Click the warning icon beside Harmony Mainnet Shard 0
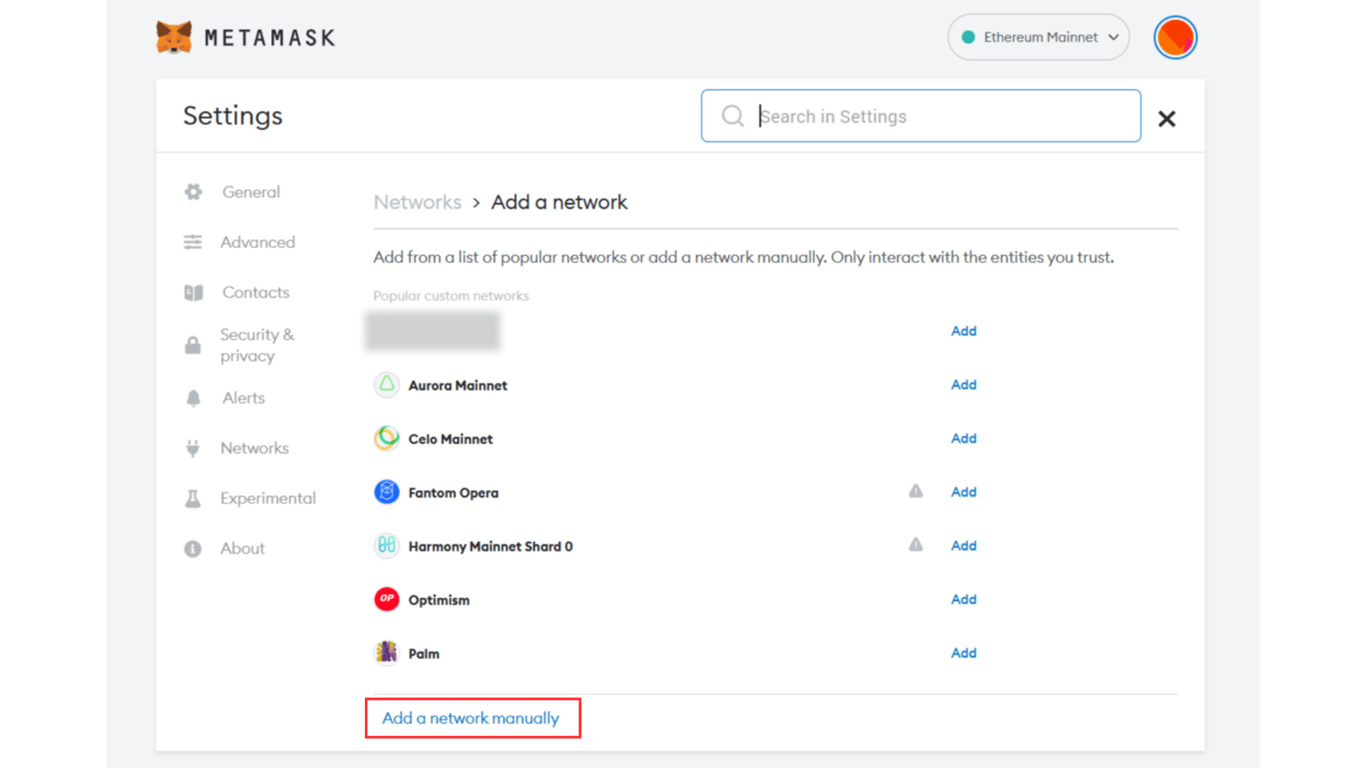Image resolution: width=1366 pixels, height=768 pixels. 916,545
